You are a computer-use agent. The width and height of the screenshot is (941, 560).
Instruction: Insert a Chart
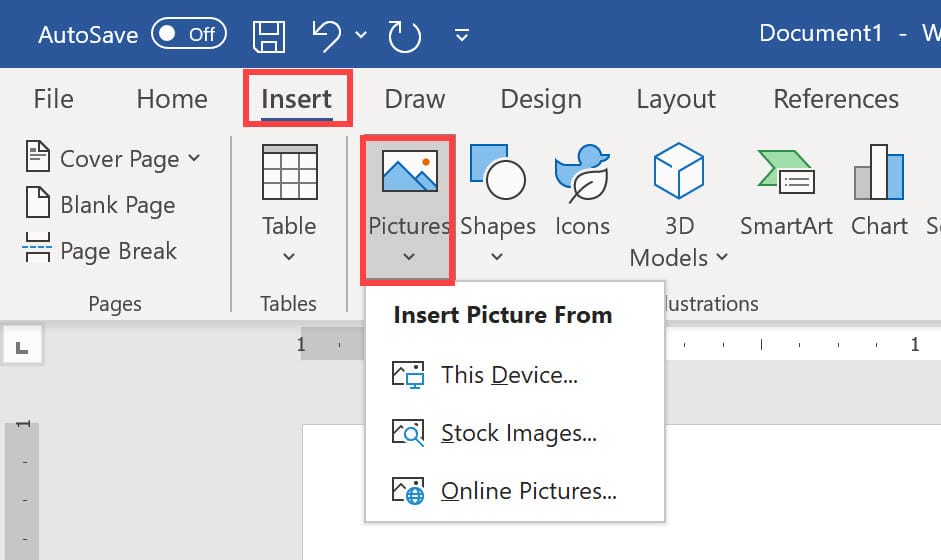point(879,190)
